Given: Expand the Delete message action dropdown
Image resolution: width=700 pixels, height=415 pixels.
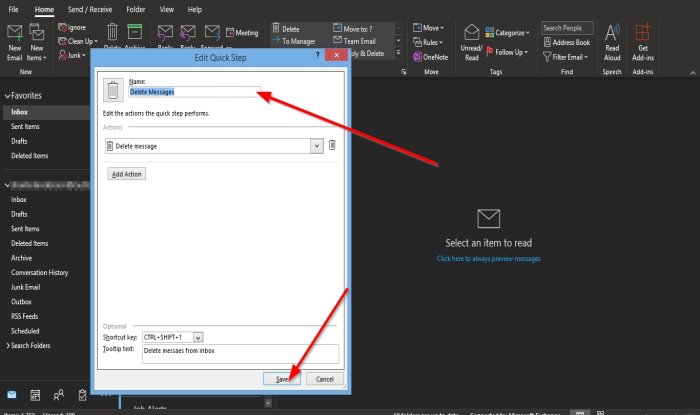Looking at the screenshot, I should (317, 146).
